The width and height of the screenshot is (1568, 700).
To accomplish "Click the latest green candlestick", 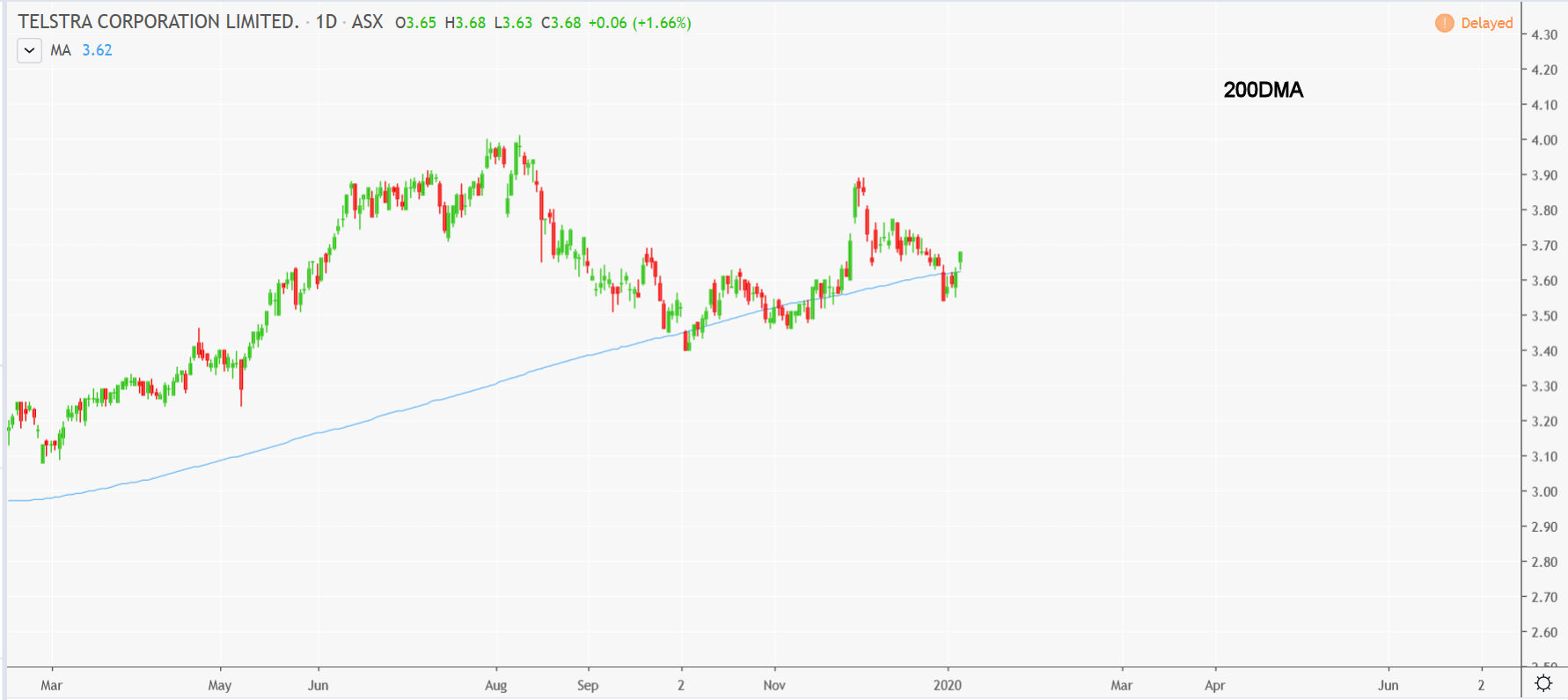I will [960, 260].
